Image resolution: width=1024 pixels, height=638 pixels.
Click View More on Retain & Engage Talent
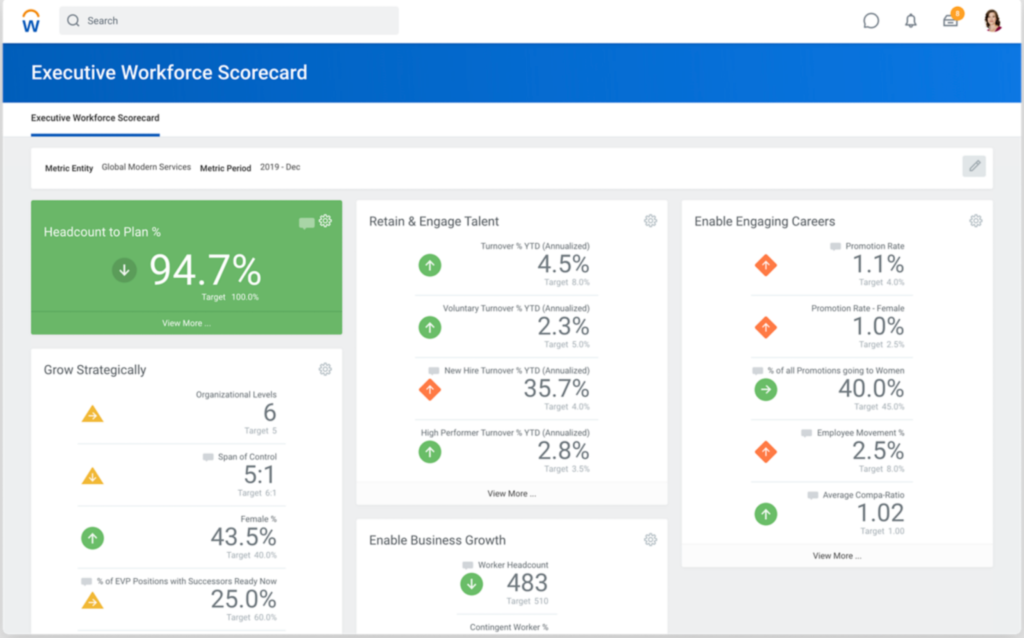[511, 494]
